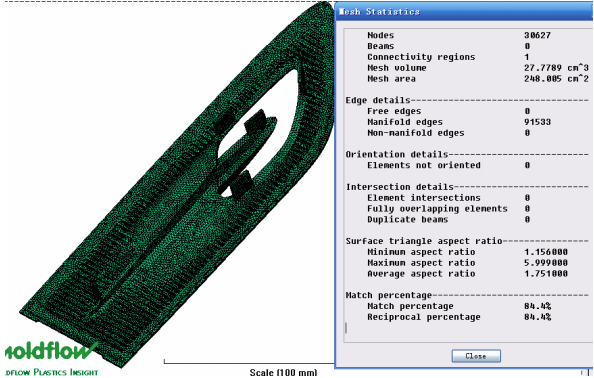Select the Maximum aspect ratio value 5.999000
This screenshot has height=378, width=594.
546,263
